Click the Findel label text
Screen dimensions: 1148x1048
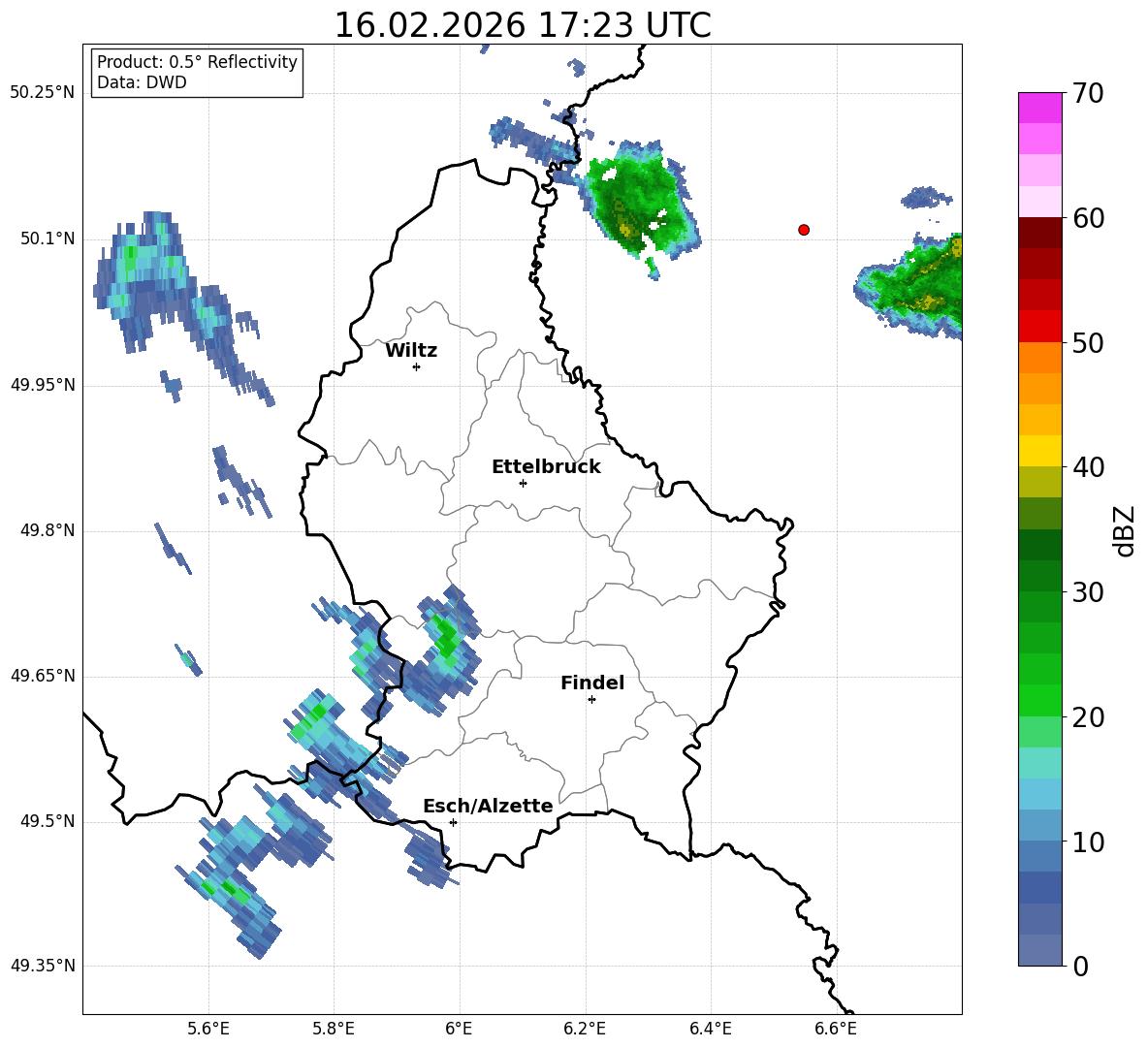(x=592, y=683)
